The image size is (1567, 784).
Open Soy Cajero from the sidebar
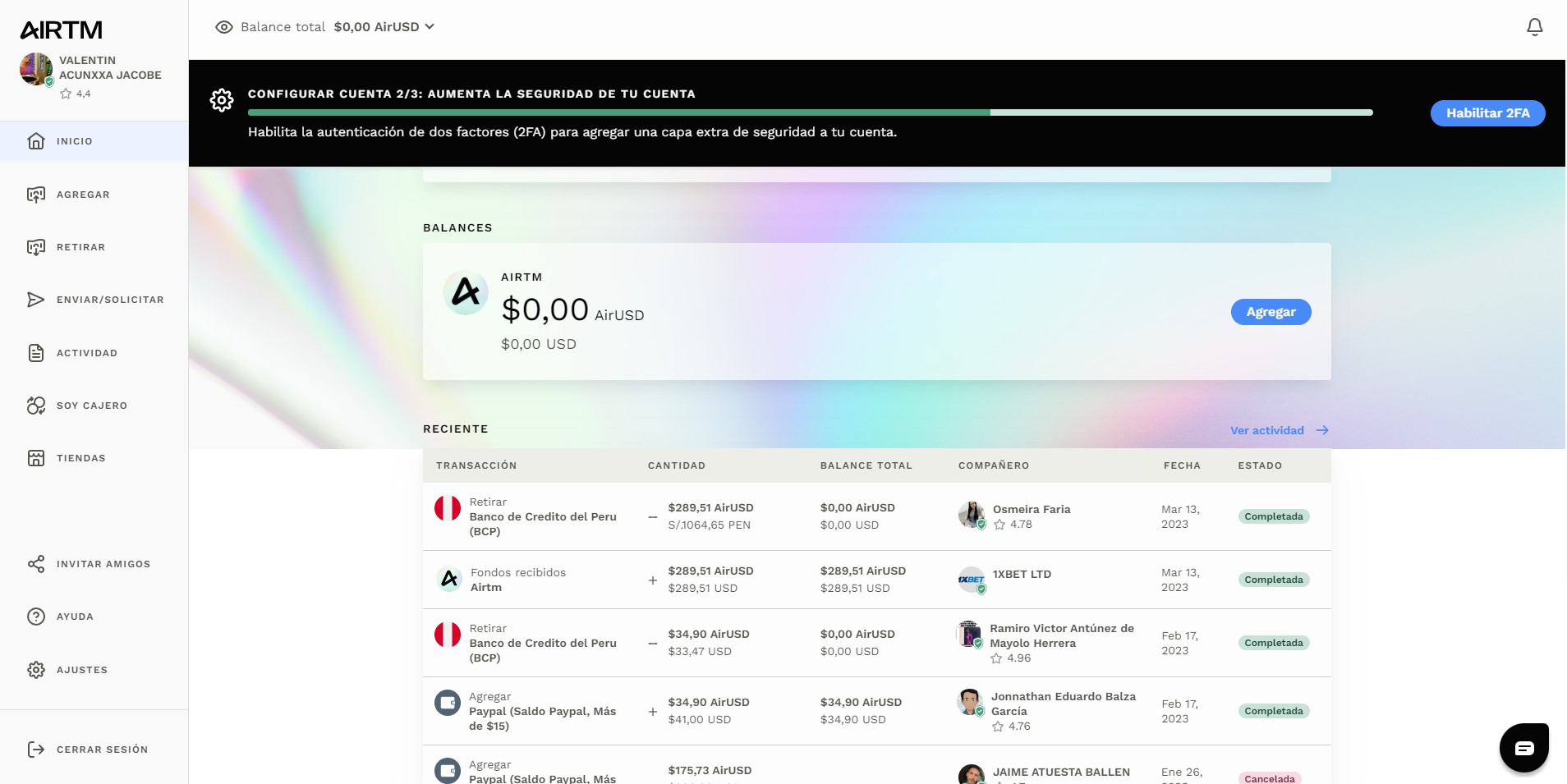(x=91, y=406)
